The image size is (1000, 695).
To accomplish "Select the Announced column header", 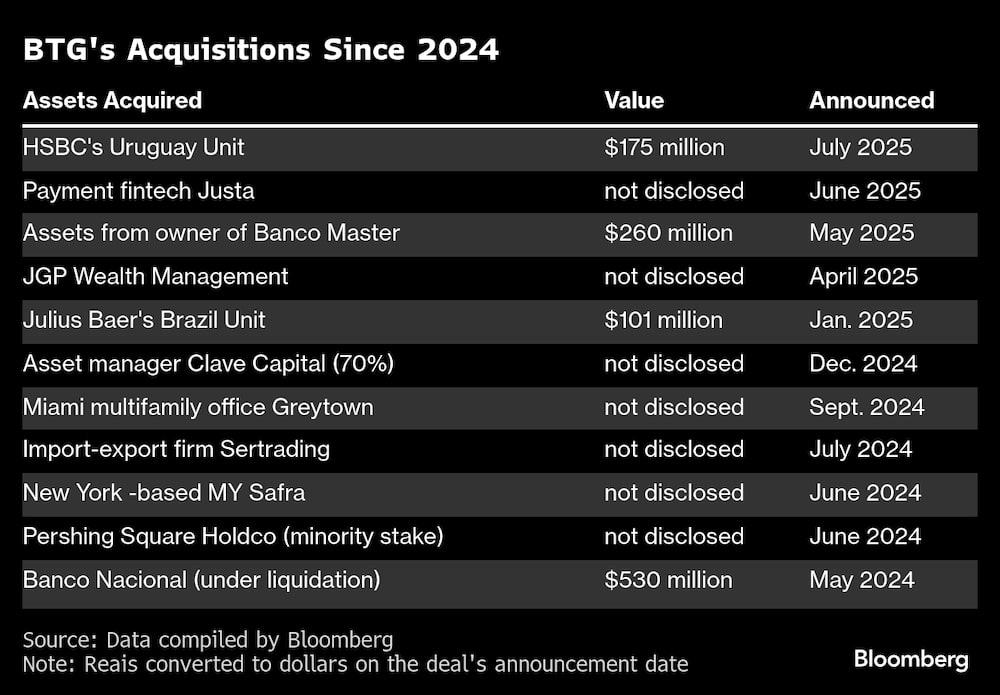I will tap(871, 100).
